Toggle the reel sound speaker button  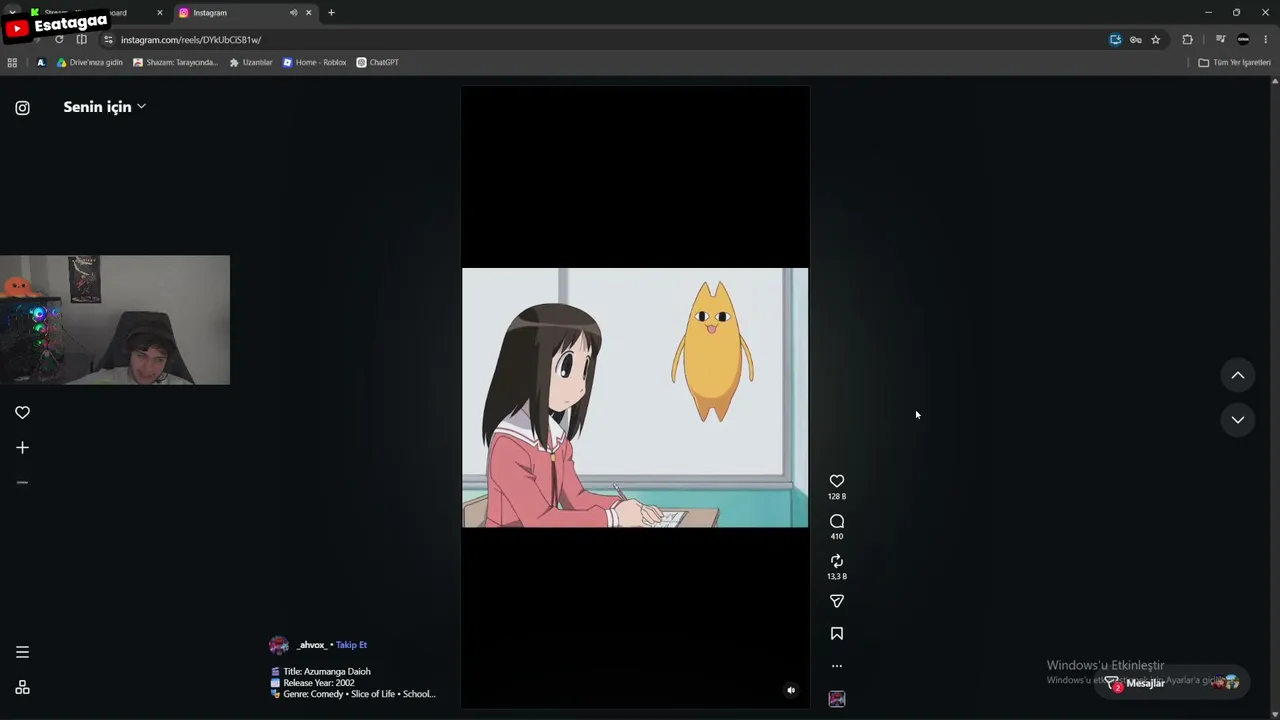coord(791,690)
